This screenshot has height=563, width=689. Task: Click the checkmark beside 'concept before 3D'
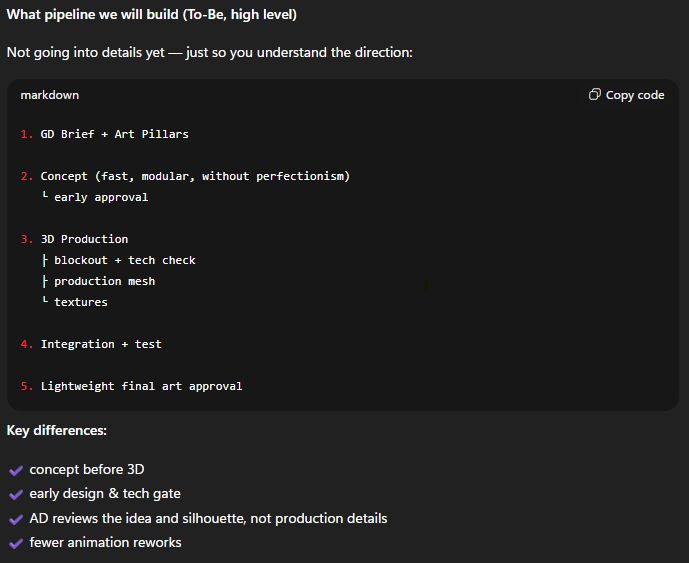16,470
